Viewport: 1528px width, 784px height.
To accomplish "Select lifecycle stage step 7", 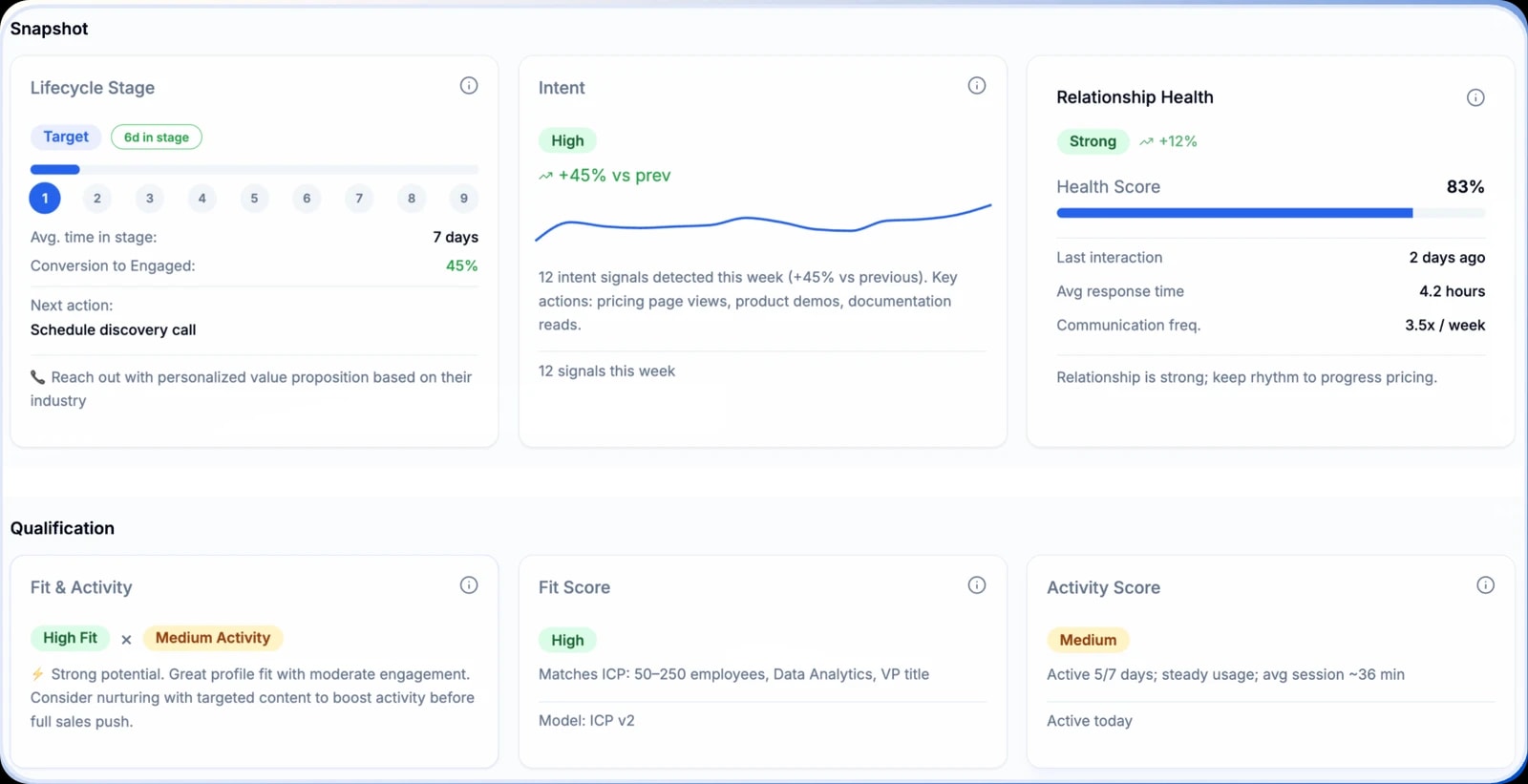I will tap(359, 199).
